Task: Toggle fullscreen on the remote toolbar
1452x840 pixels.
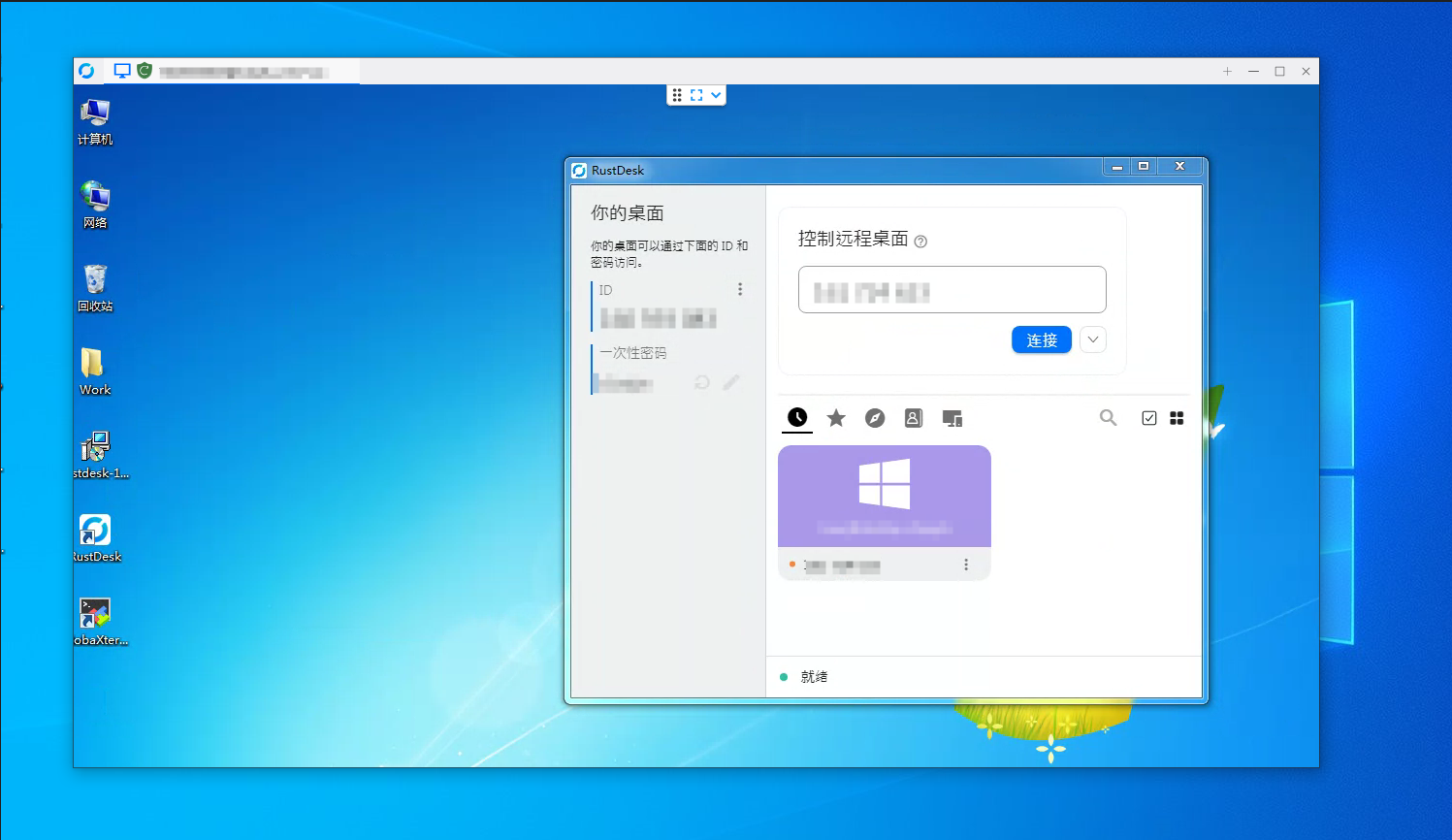Action: coord(696,95)
